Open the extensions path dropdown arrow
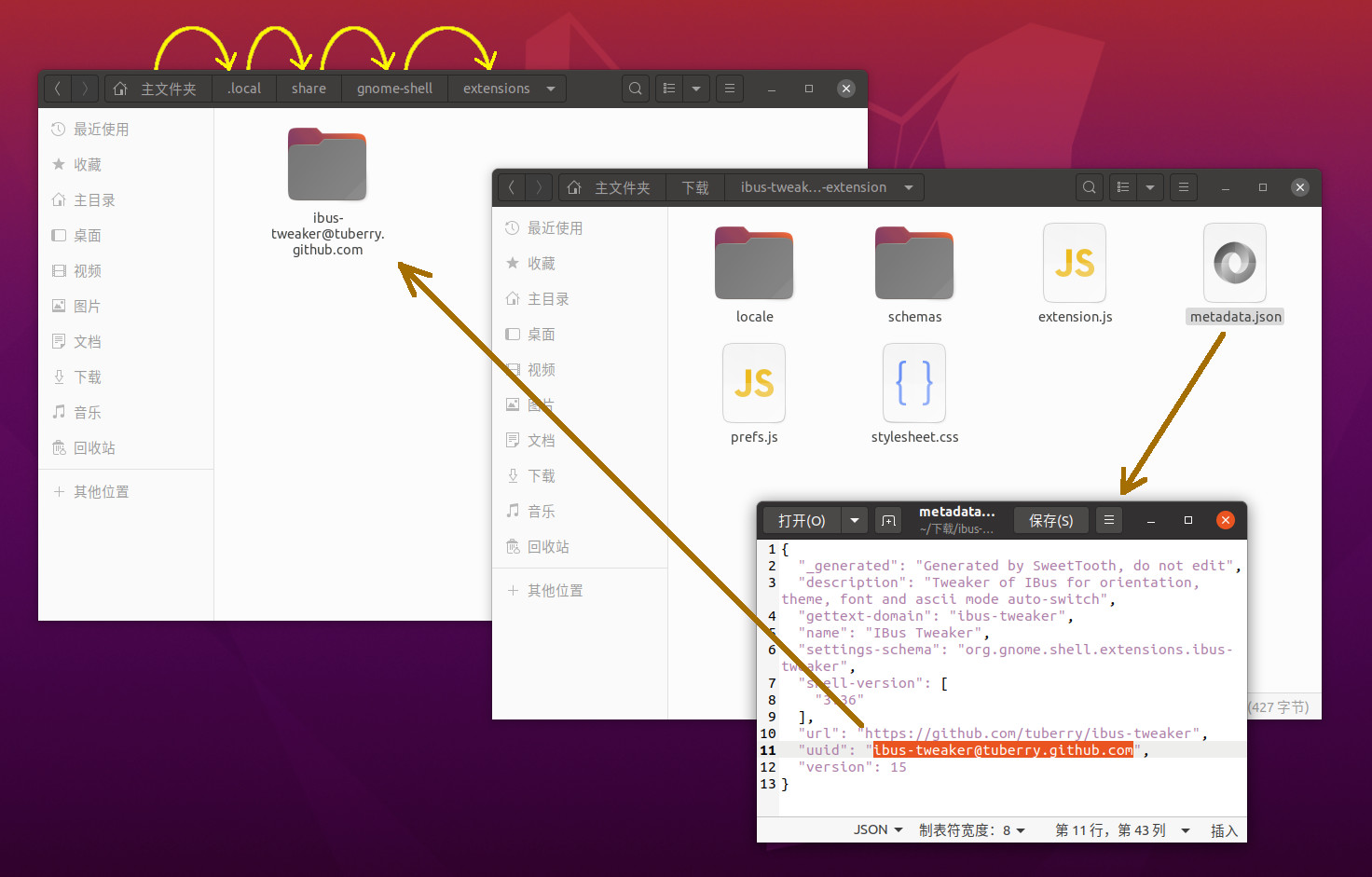 [551, 89]
